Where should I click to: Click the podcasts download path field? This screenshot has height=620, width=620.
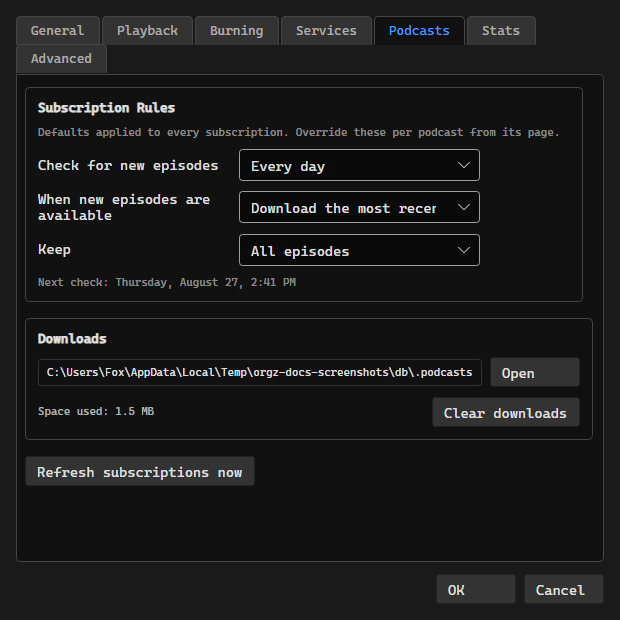(259, 372)
